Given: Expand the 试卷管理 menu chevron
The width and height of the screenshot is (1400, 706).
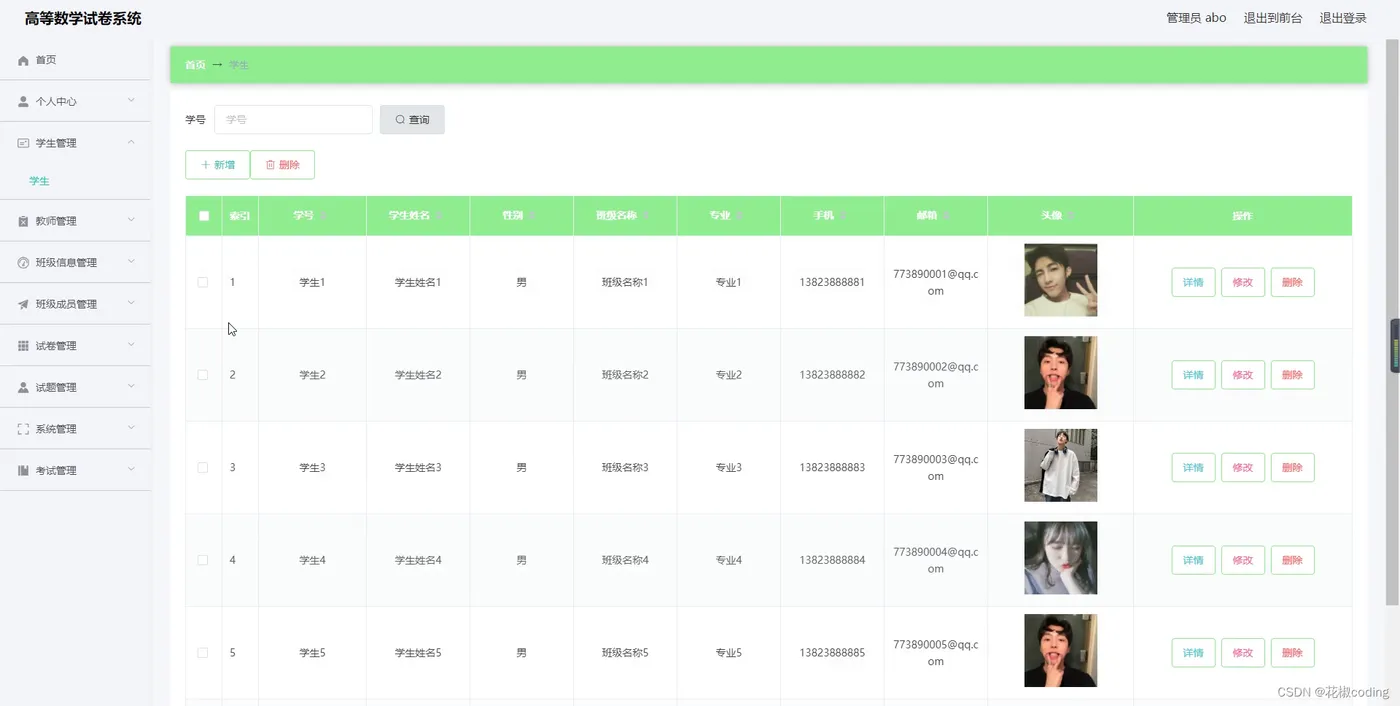Looking at the screenshot, I should pos(131,345).
